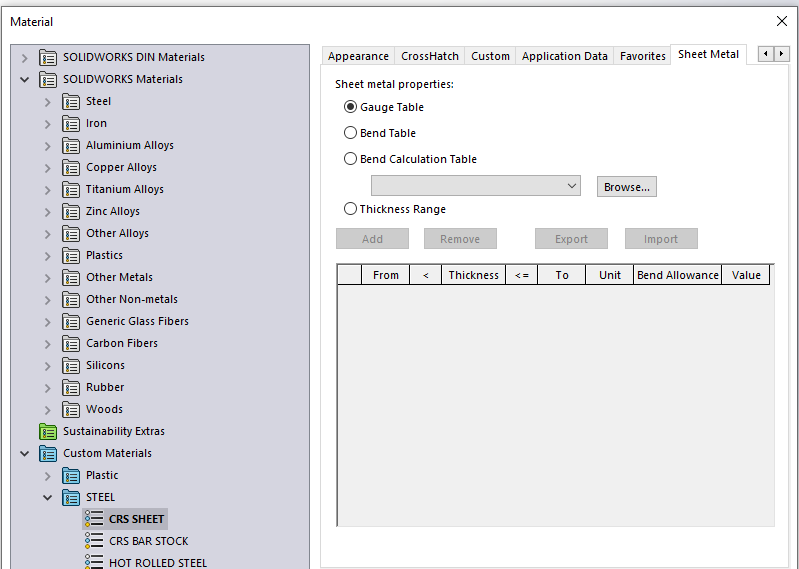Viewport: 799px width, 569px height.
Task: Click the Add button
Action: pyautogui.click(x=372, y=238)
